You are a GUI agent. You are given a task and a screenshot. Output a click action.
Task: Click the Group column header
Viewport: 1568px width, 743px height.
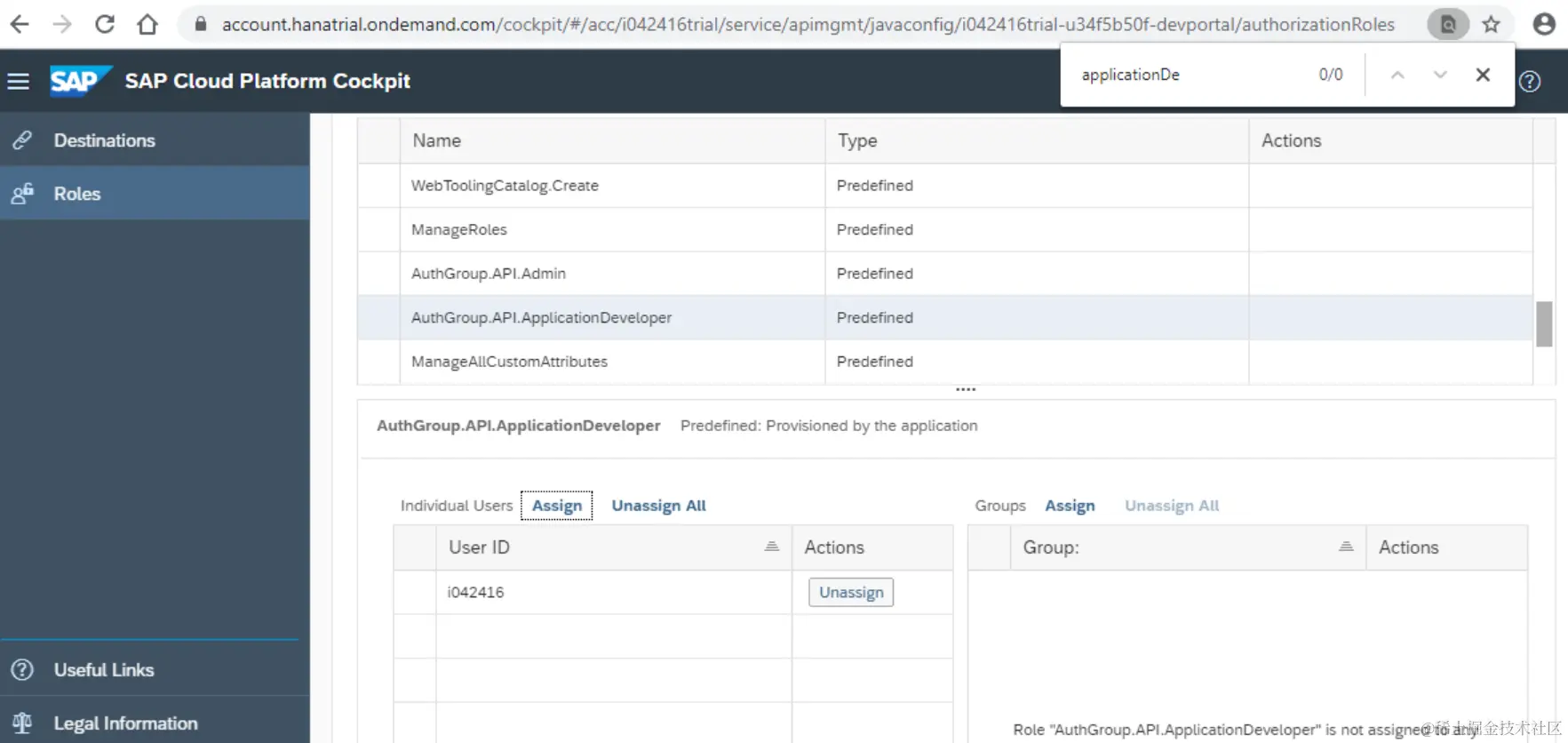[x=1188, y=547]
